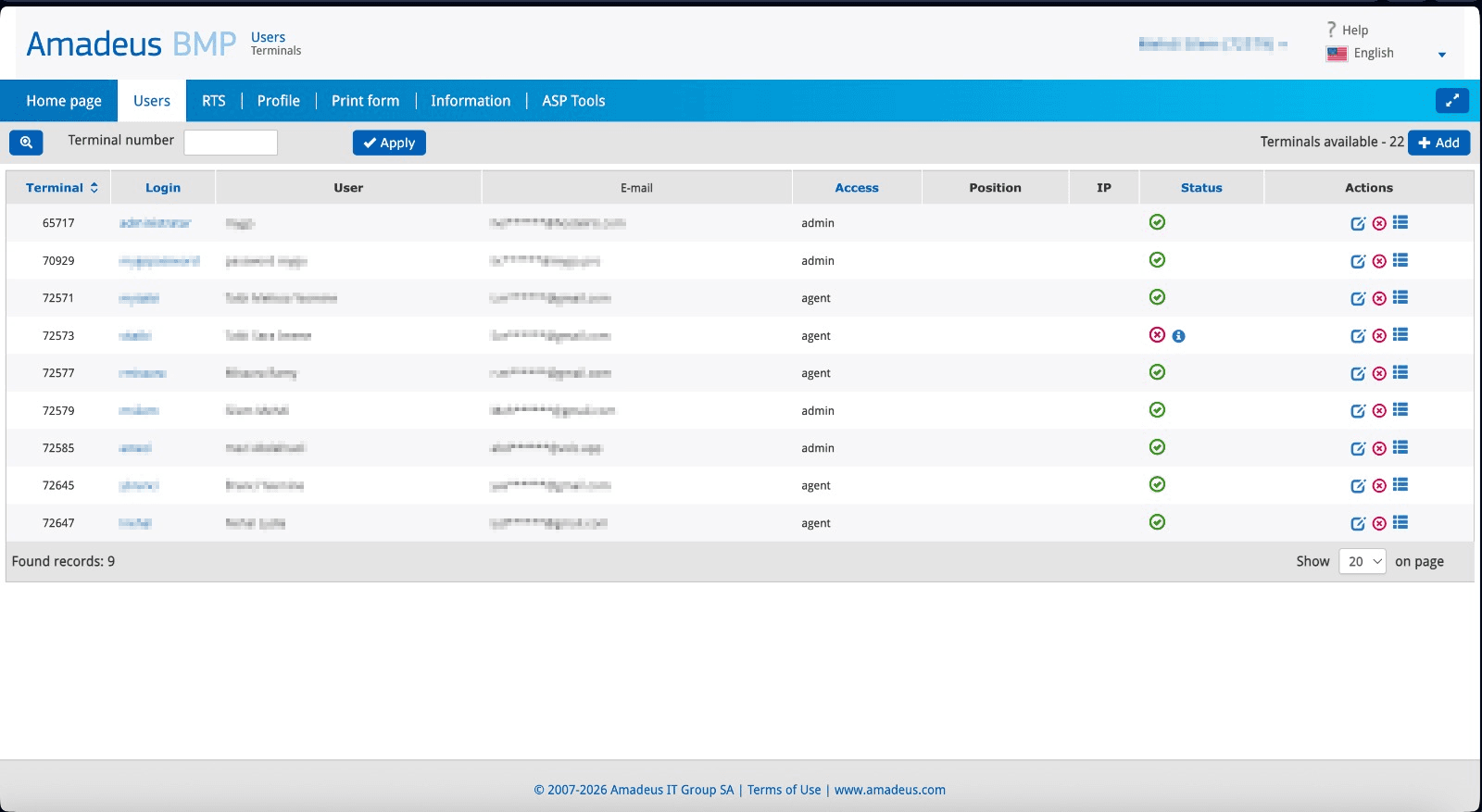Viewport: 1482px width, 812px height.
Task: Click the Users breadcrumb link in header
Action: [x=268, y=37]
